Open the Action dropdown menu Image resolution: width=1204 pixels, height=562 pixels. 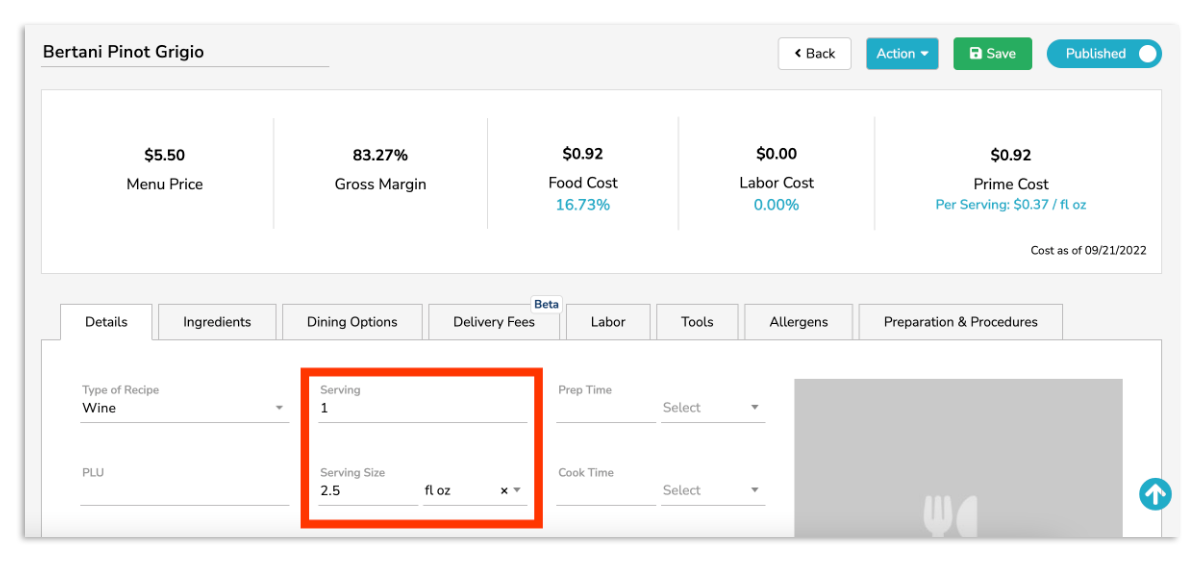(x=901, y=54)
